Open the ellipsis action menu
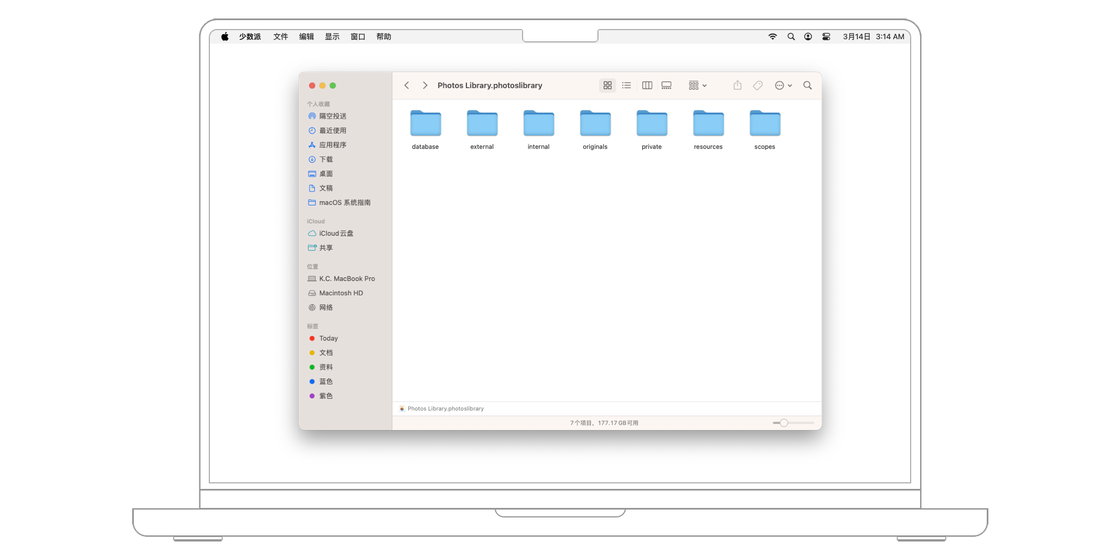The width and height of the screenshot is (1120, 560). pyautogui.click(x=784, y=85)
